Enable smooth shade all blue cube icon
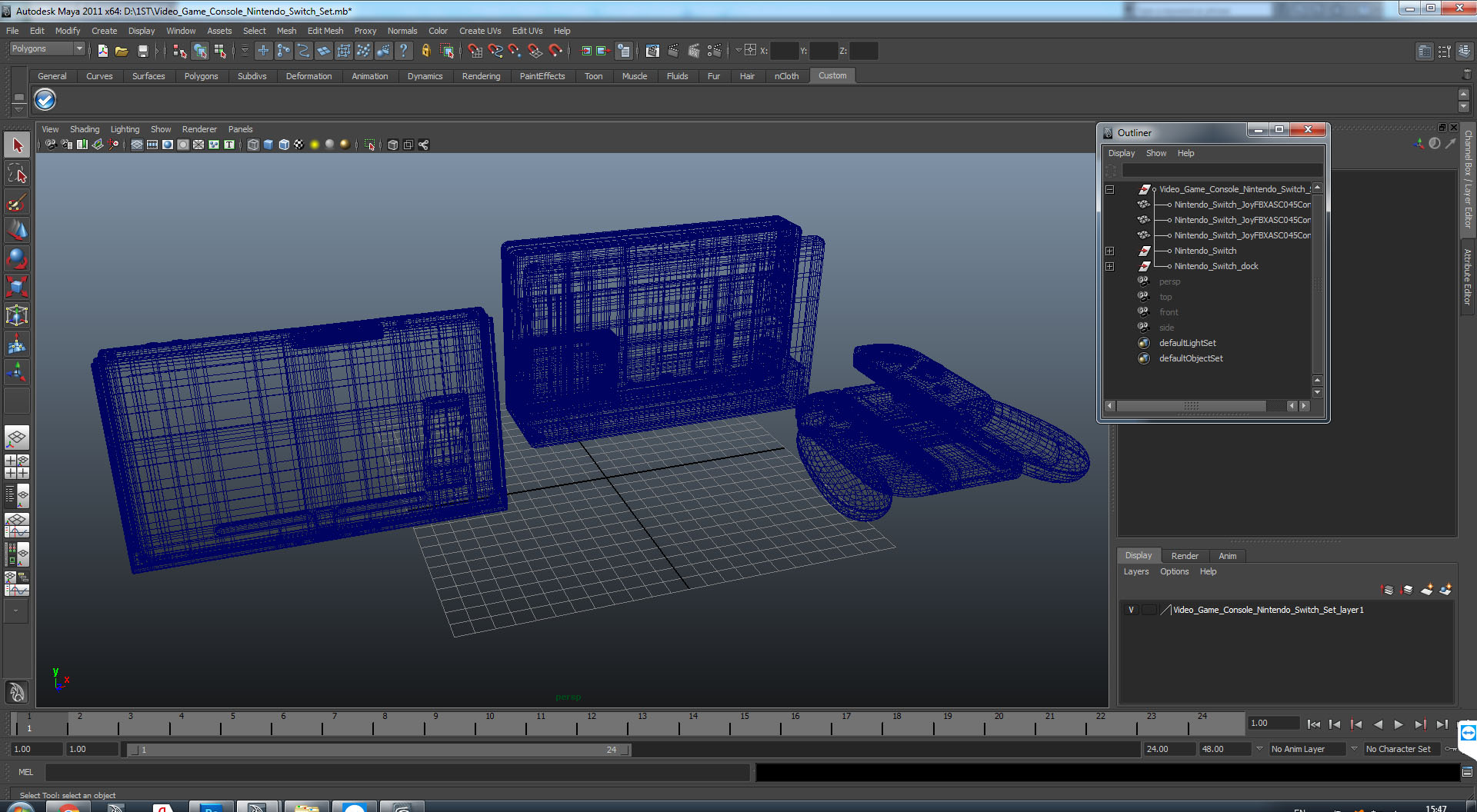 268,145
